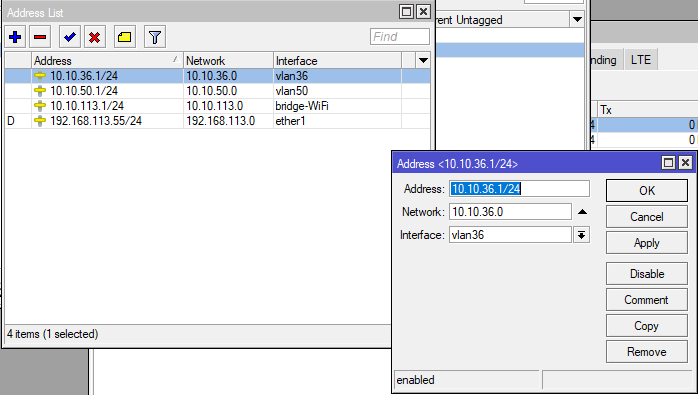The width and height of the screenshot is (698, 395).
Task: Maximize the Address List window
Action: point(406,12)
